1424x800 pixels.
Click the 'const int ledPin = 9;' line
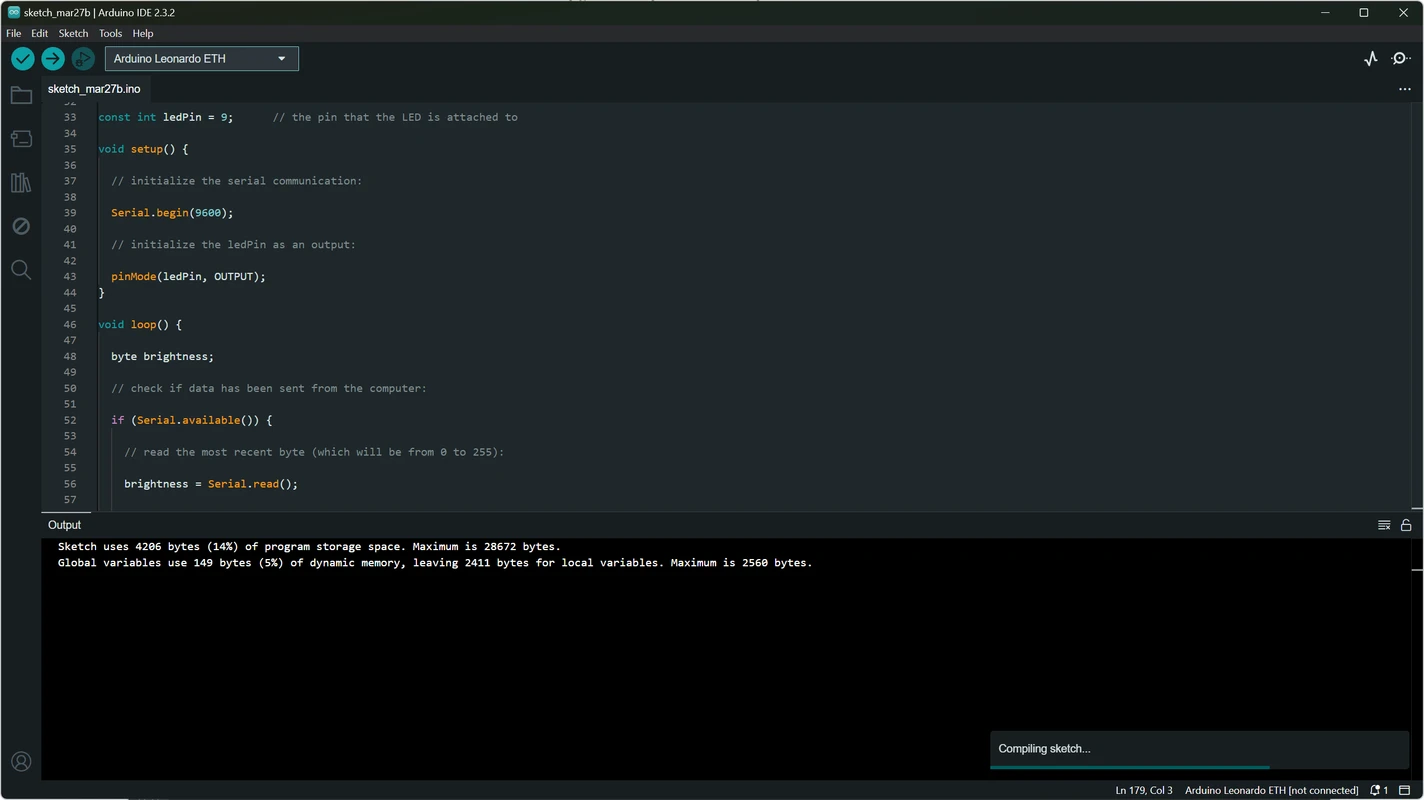coord(165,117)
